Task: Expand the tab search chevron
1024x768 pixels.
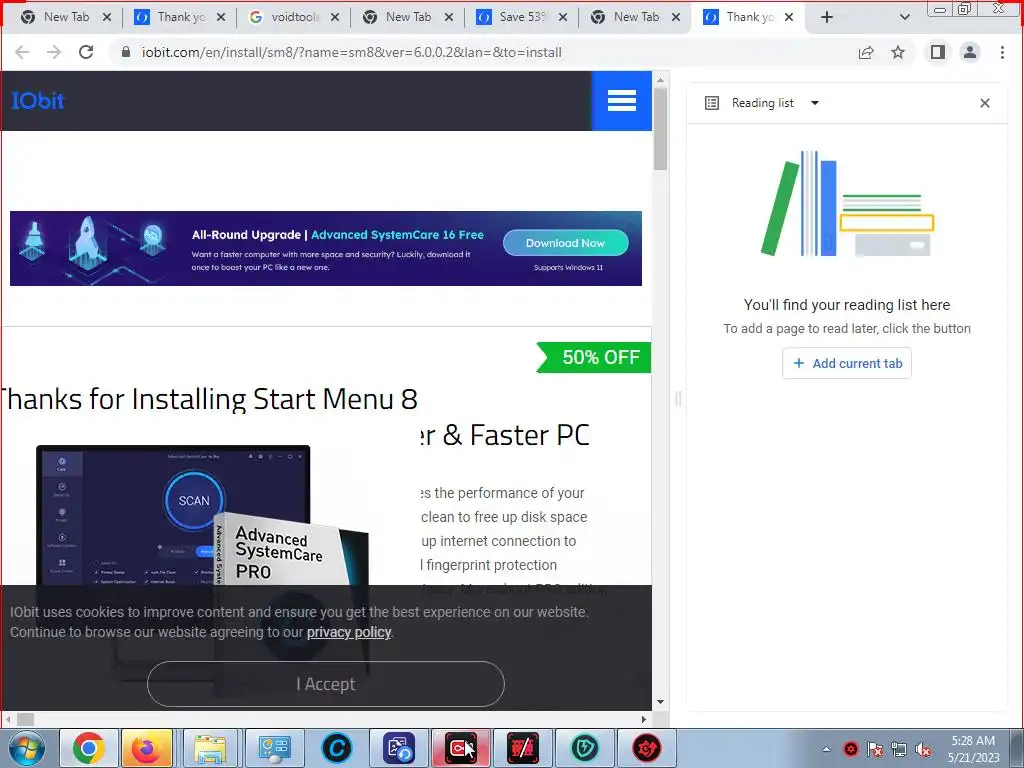Action: tap(904, 18)
